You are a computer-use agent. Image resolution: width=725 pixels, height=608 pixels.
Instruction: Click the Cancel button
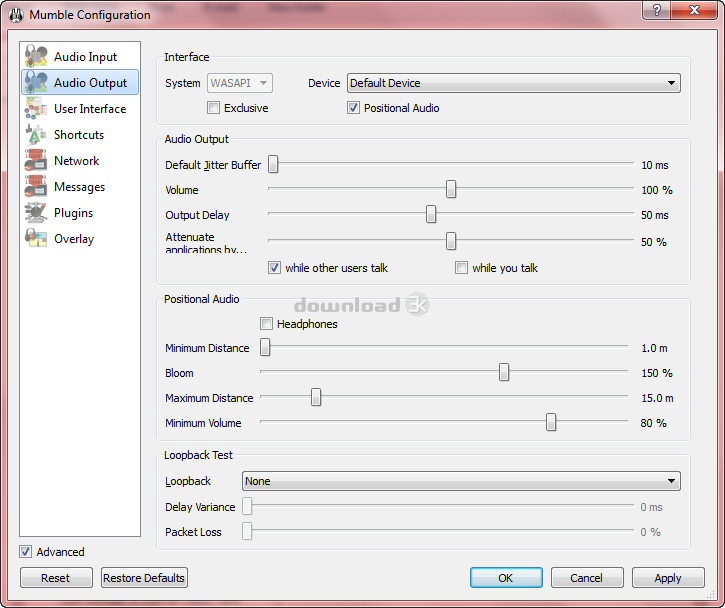click(x=587, y=578)
